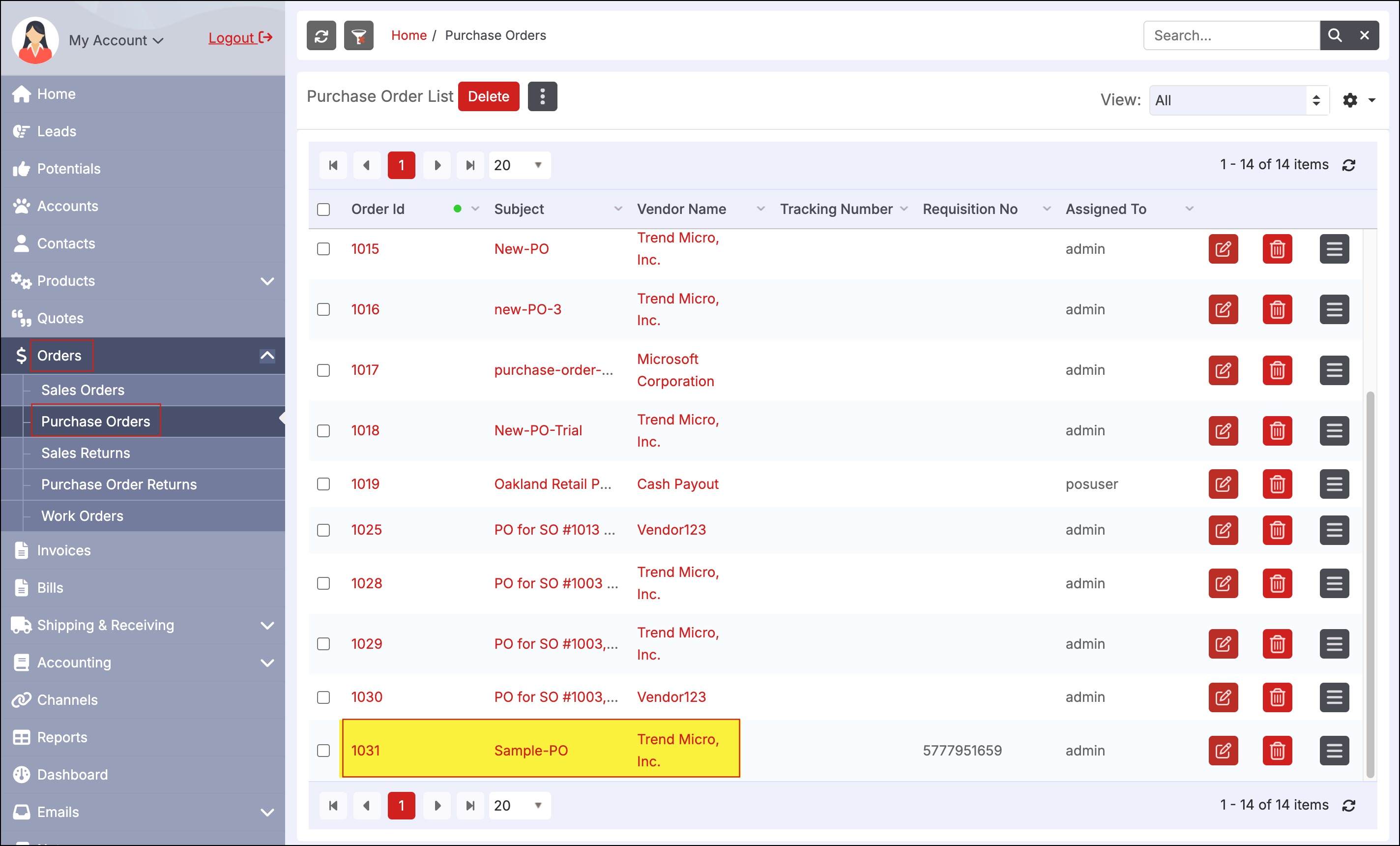This screenshot has width=1400, height=846.
Task: Click the three-dot more actions button
Action: [x=542, y=97]
